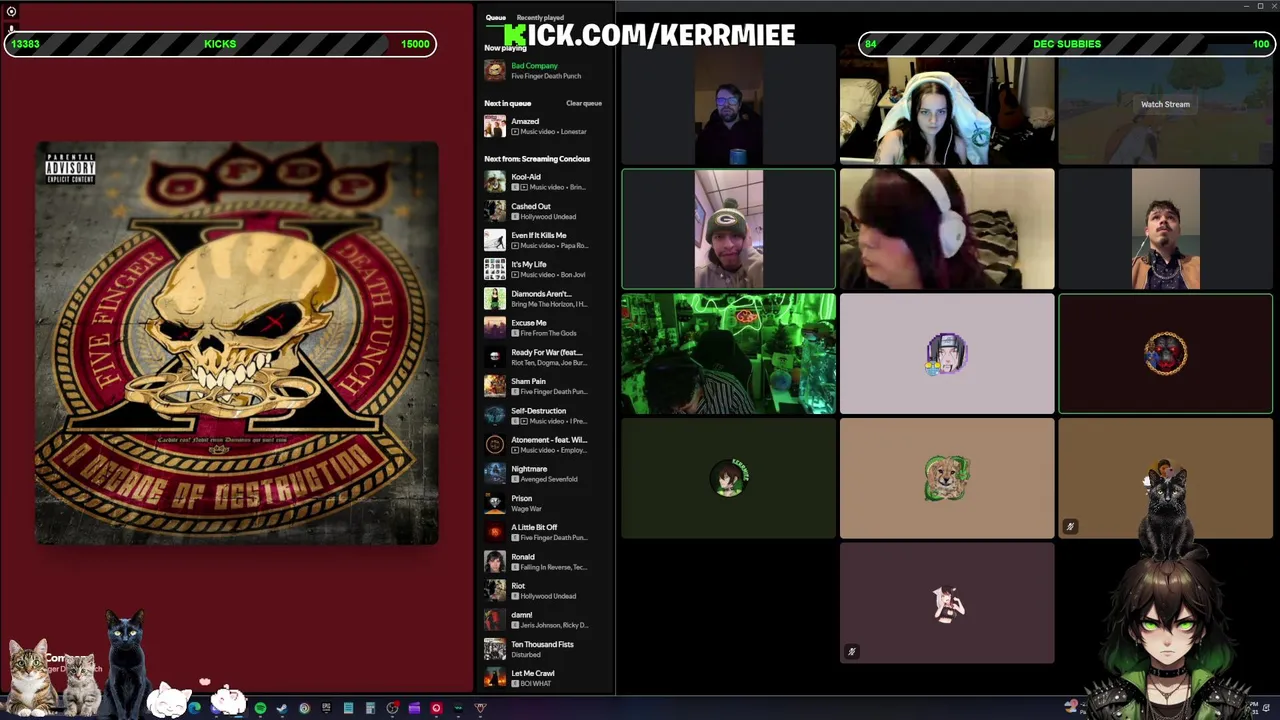Open the Calculator icon in taskbar
Screen dimensions: 1280x720
(370, 708)
